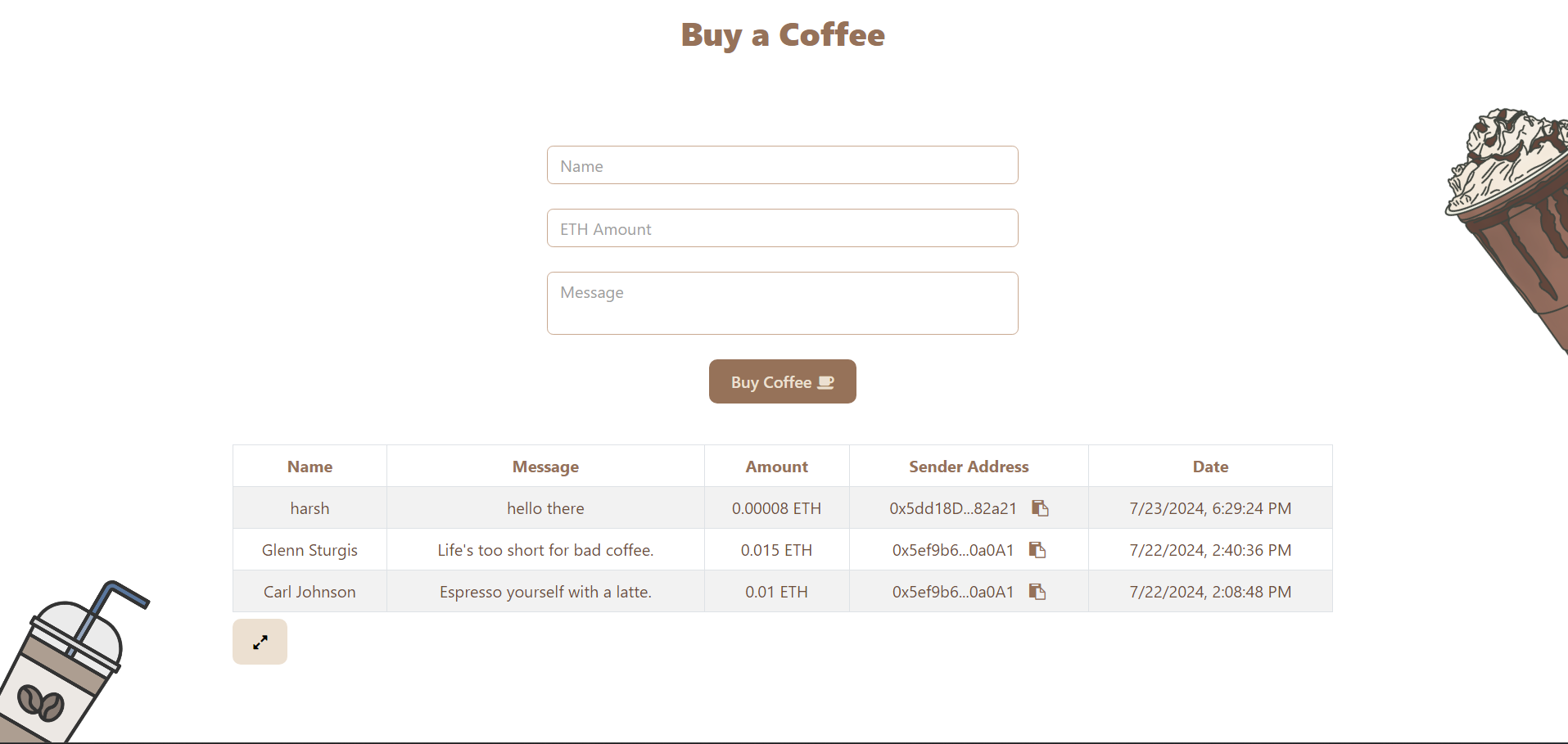Copy harsh's sender address icon

click(x=1040, y=508)
